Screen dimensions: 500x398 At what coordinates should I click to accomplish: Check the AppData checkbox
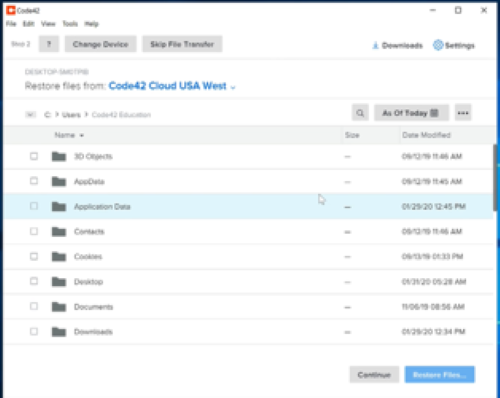[34, 181]
